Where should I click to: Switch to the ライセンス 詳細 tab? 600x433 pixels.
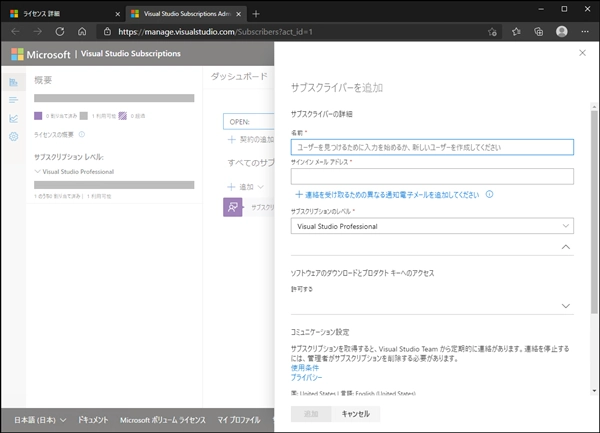64,14
